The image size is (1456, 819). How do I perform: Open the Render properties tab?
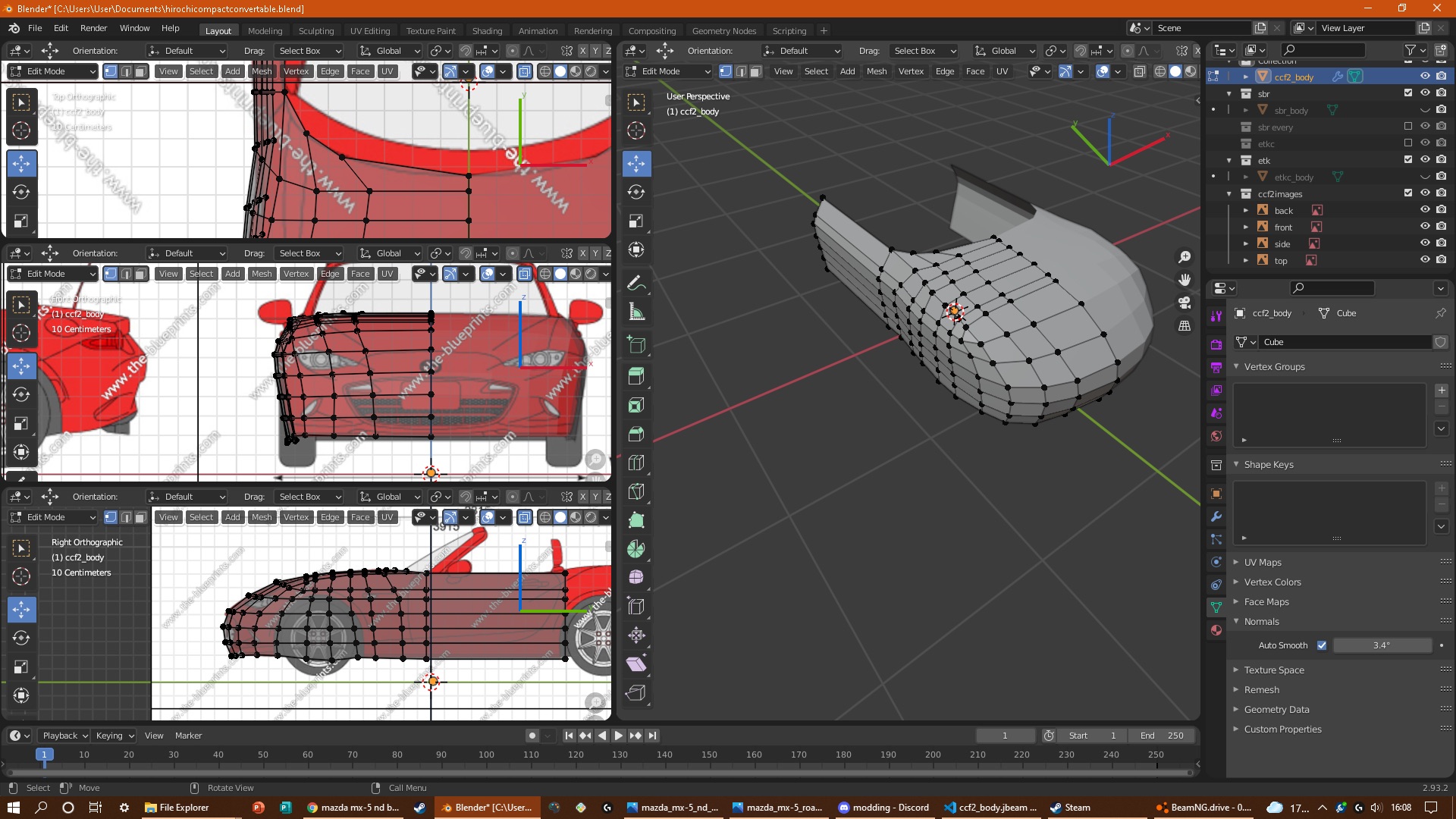click(1216, 344)
